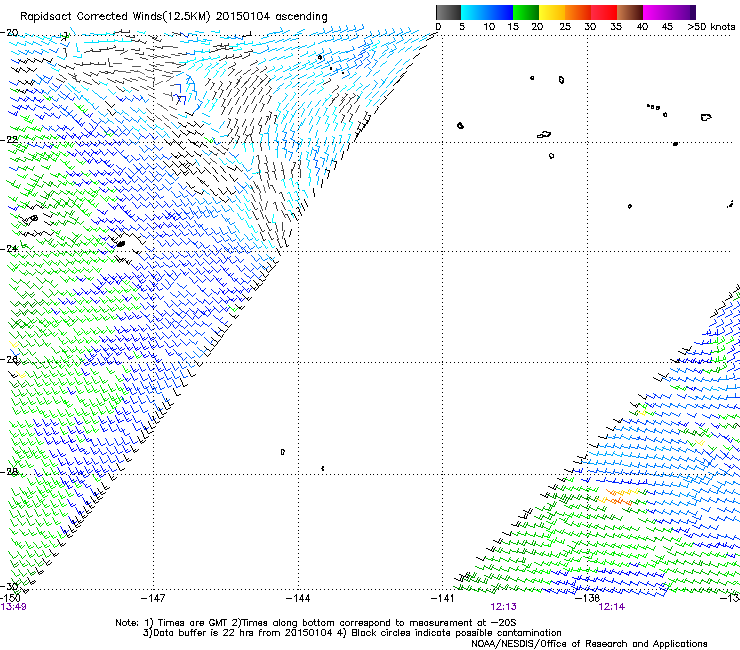Click the '-28' latitude axis label

pos(9,472)
